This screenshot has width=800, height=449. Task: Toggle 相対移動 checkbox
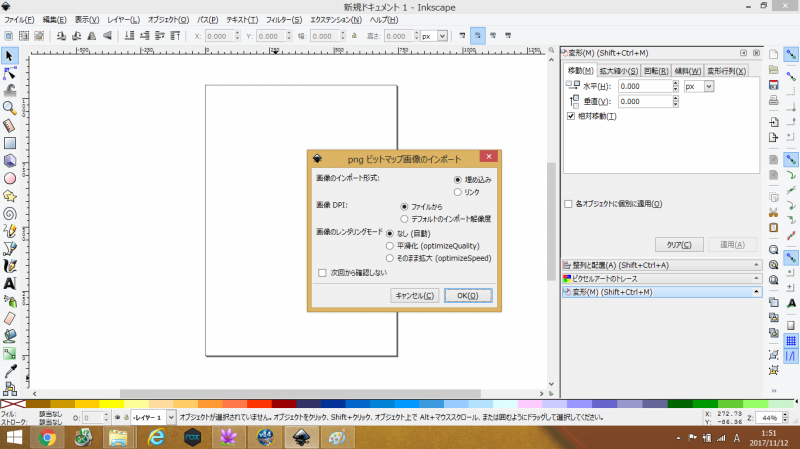coord(571,116)
